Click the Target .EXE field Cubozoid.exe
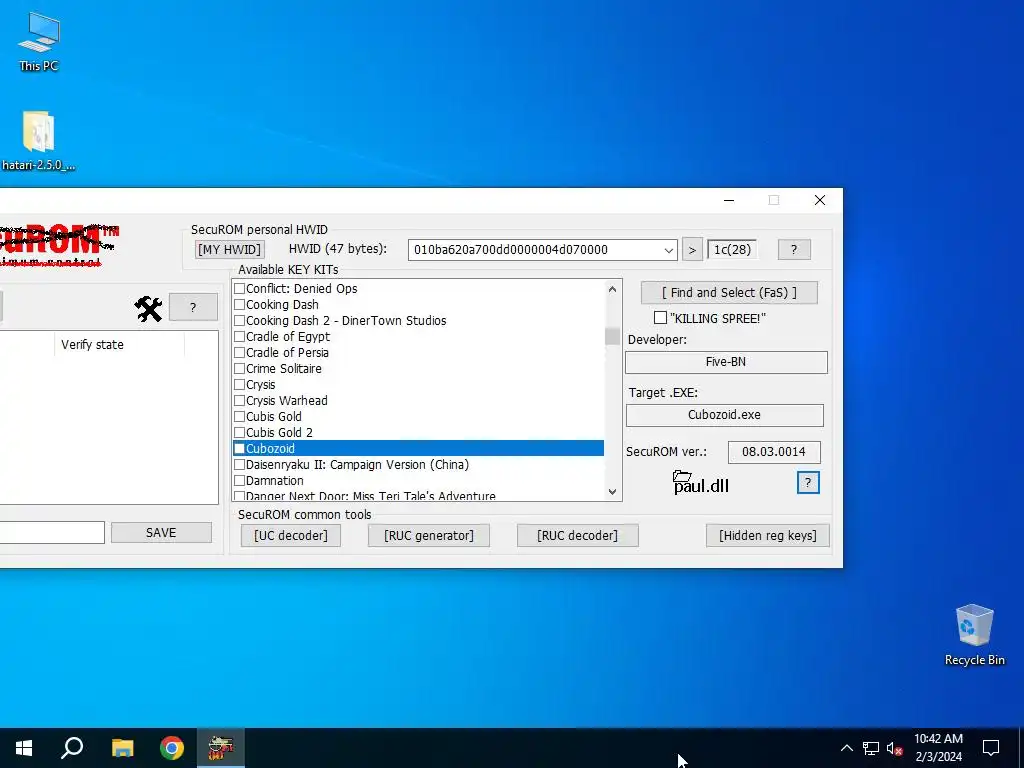The image size is (1024, 768). [x=725, y=415]
